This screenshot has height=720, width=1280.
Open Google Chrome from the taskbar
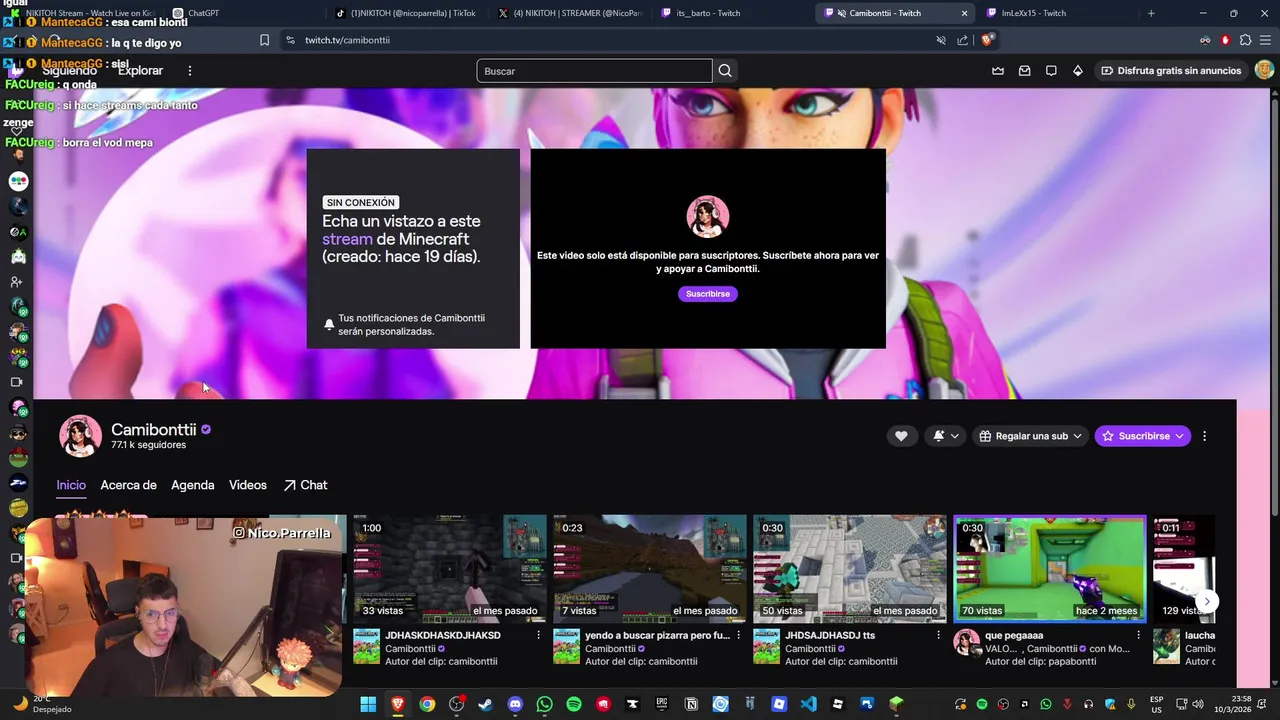point(427,704)
